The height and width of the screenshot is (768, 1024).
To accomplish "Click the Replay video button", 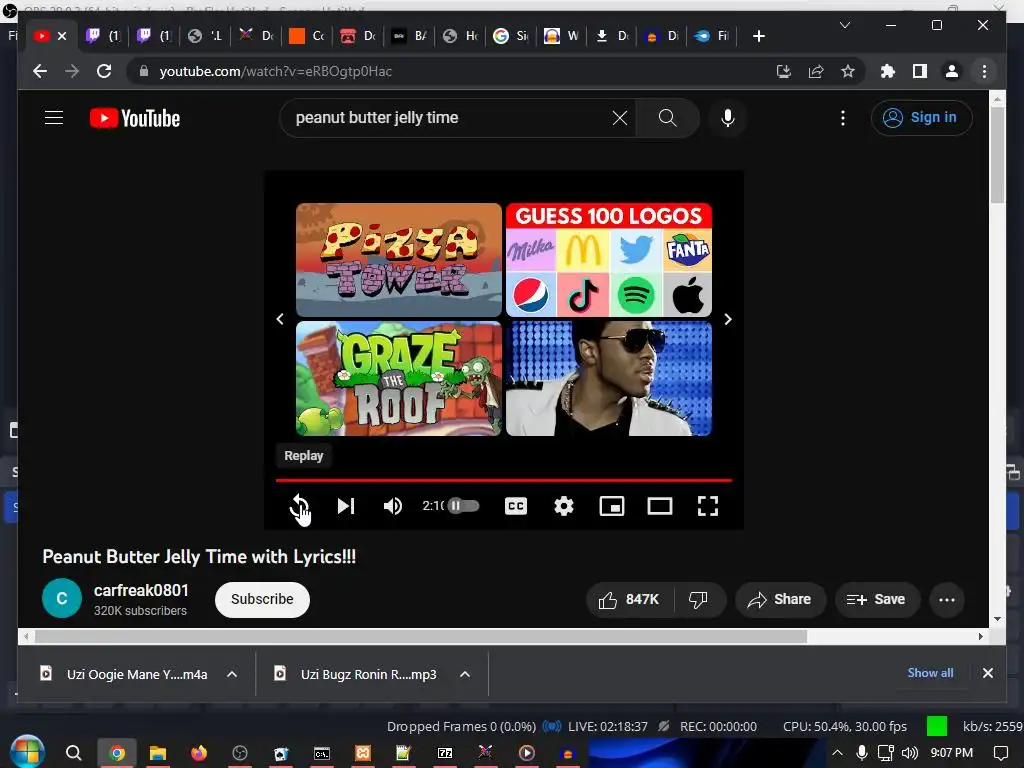I will (x=299, y=506).
